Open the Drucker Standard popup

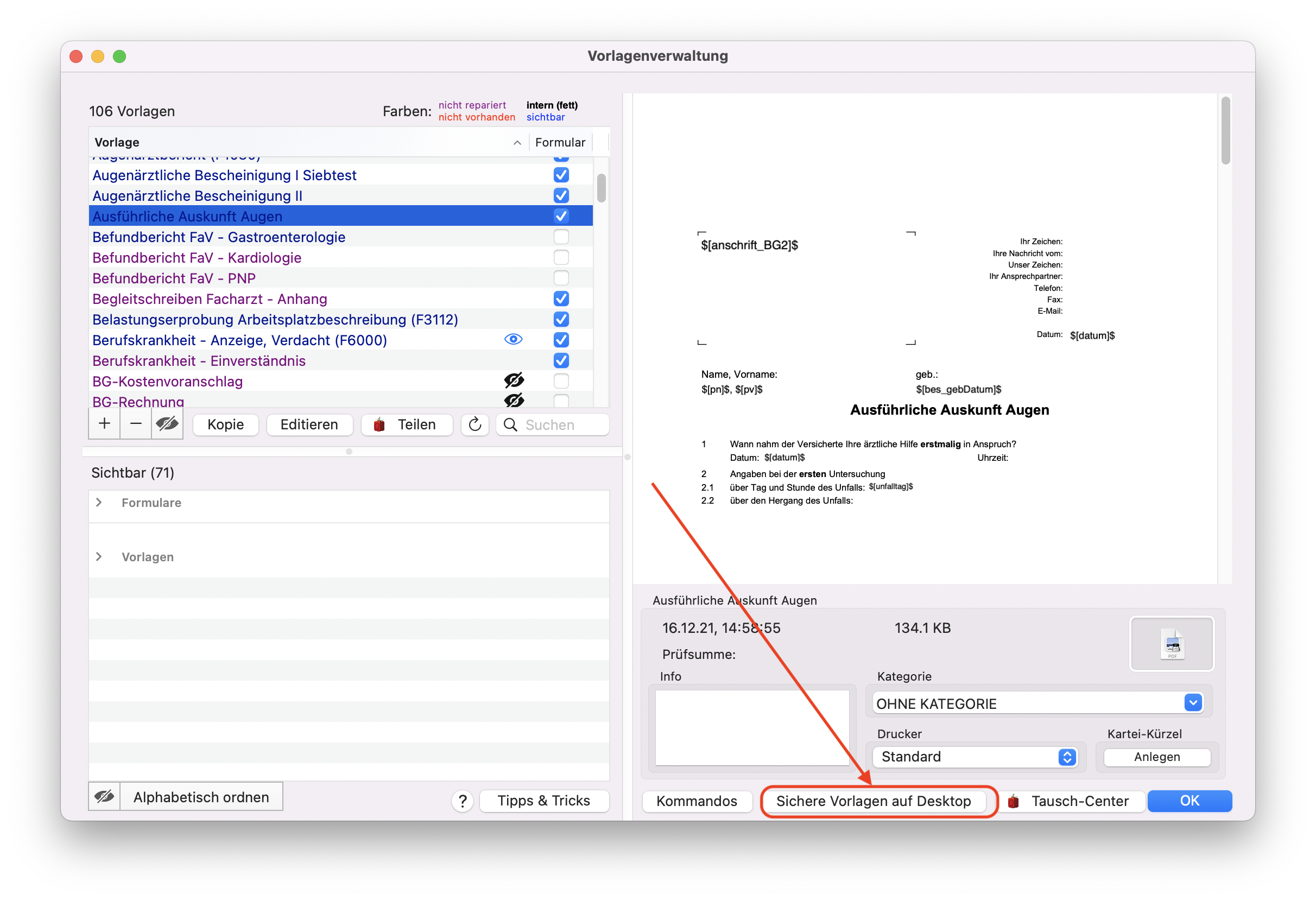point(975,757)
